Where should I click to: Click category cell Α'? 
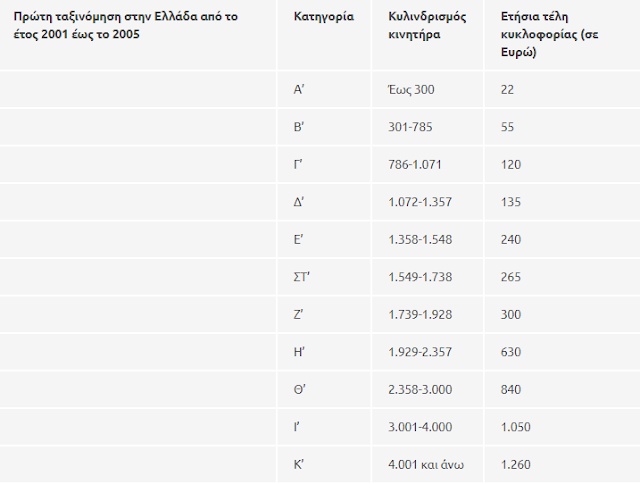pos(299,90)
